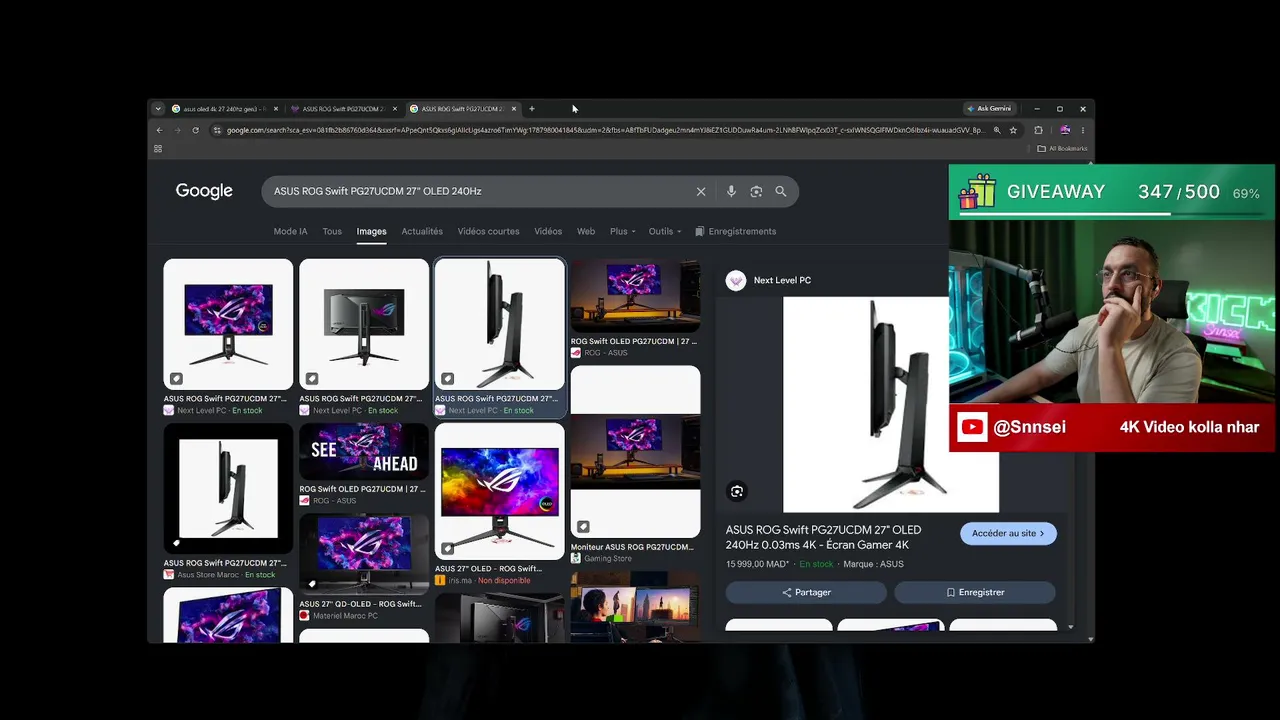This screenshot has width=1280, height=720.
Task: Open Chrome's three-dot menu
Action: click(1082, 130)
